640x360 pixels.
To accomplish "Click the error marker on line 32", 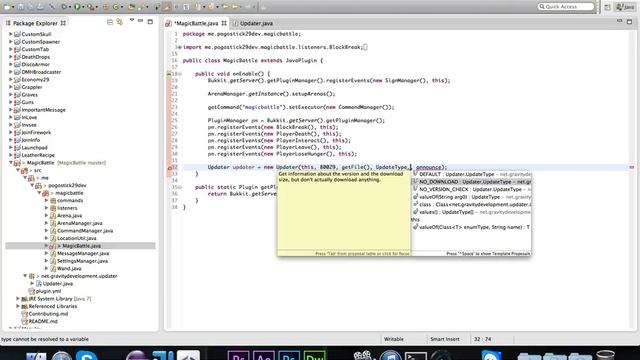I will (x=169, y=167).
